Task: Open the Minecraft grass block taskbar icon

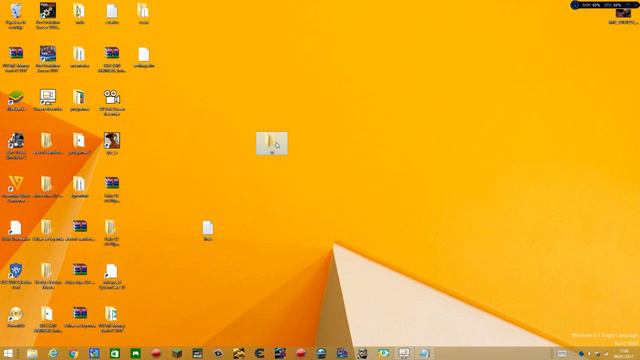Action: click(177, 353)
